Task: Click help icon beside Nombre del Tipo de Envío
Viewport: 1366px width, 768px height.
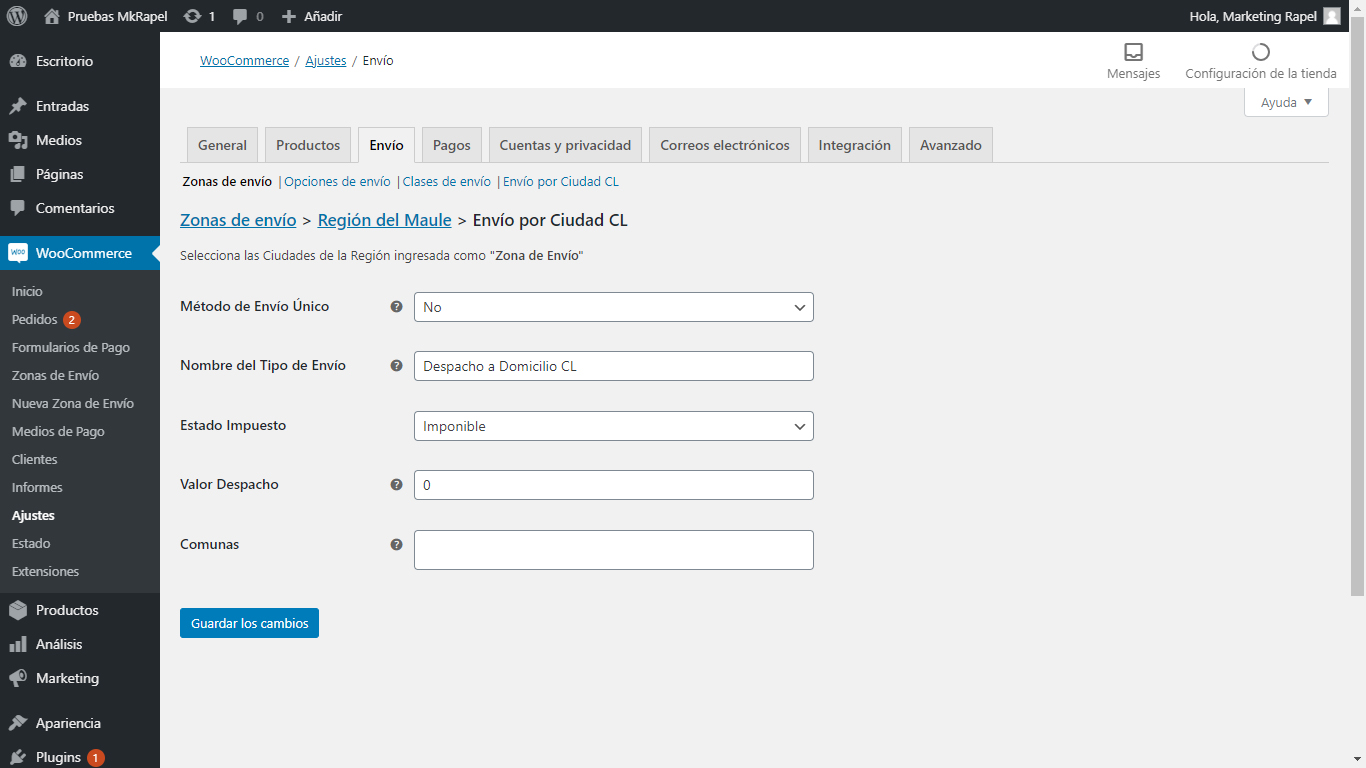Action: coord(396,366)
